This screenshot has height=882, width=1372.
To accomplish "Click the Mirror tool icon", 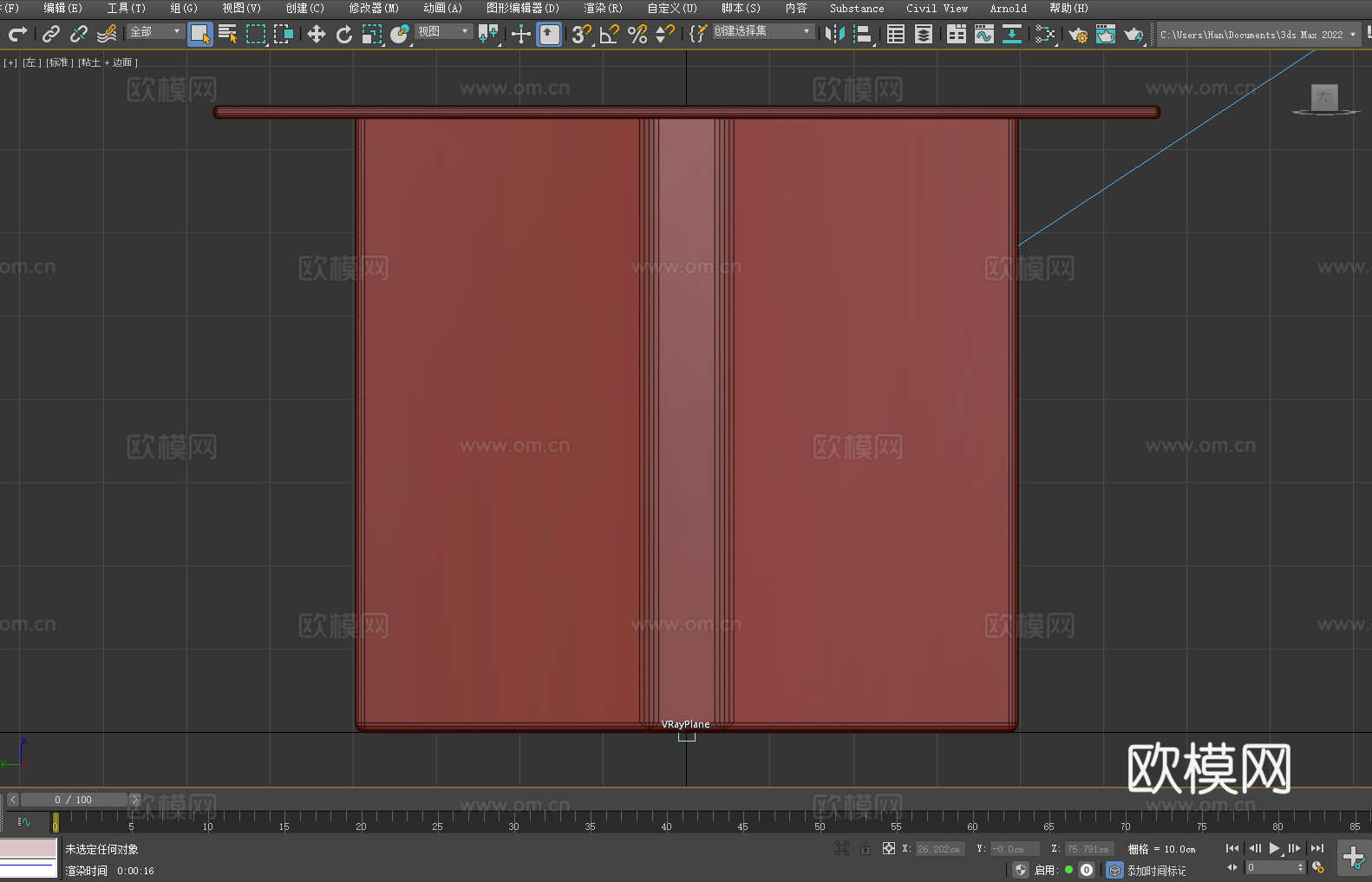I will (835, 34).
